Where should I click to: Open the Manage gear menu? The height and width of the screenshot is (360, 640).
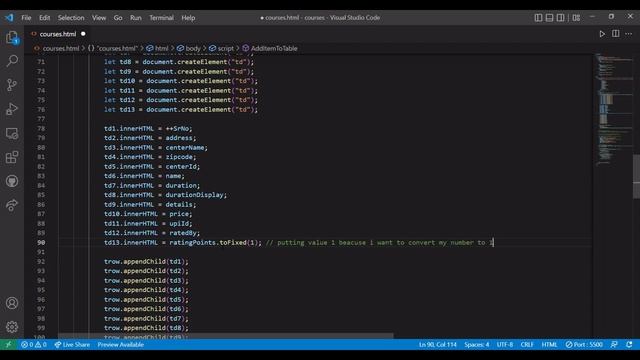(12, 327)
